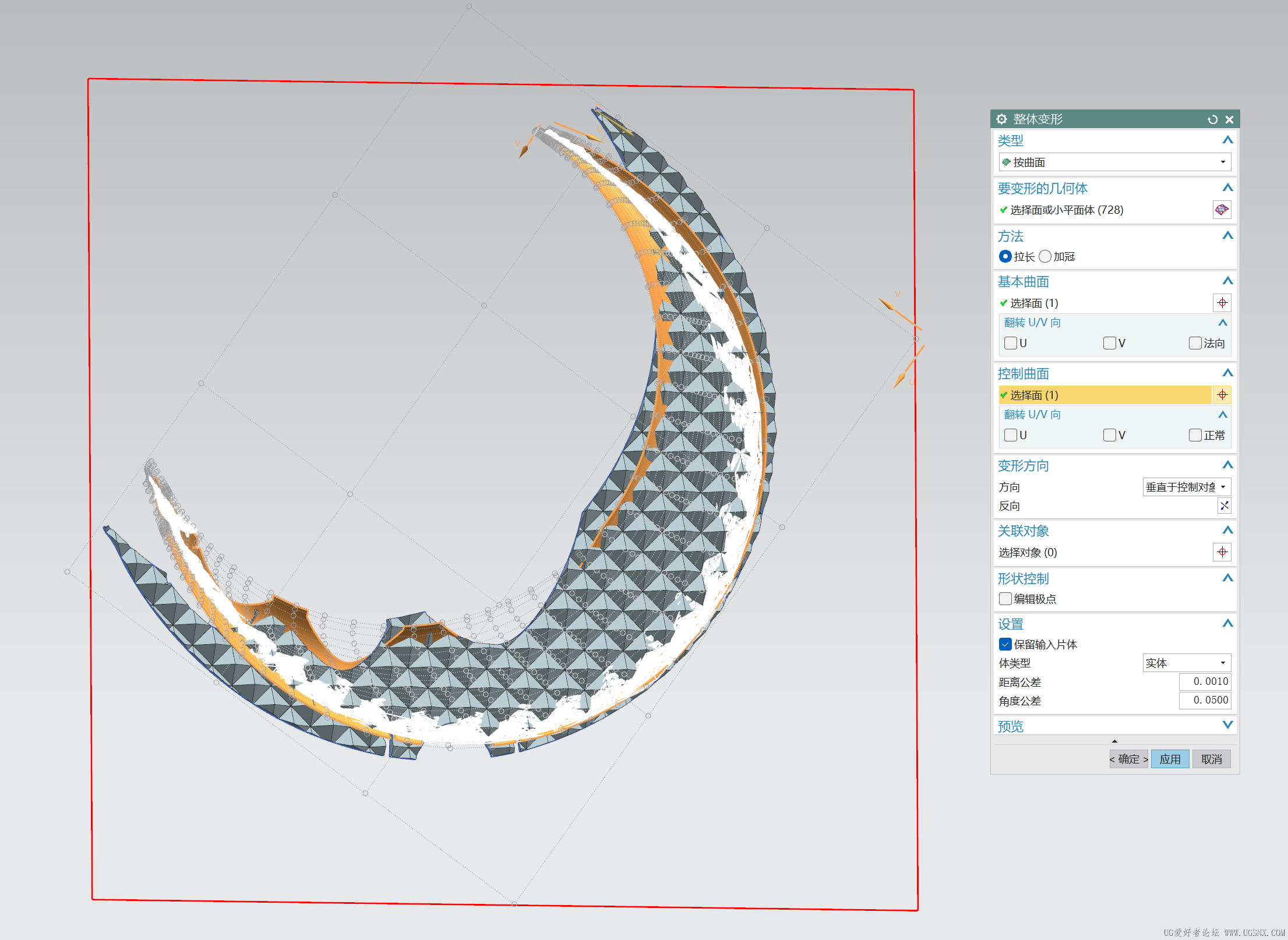Collapse the 方法 section

1227,236
